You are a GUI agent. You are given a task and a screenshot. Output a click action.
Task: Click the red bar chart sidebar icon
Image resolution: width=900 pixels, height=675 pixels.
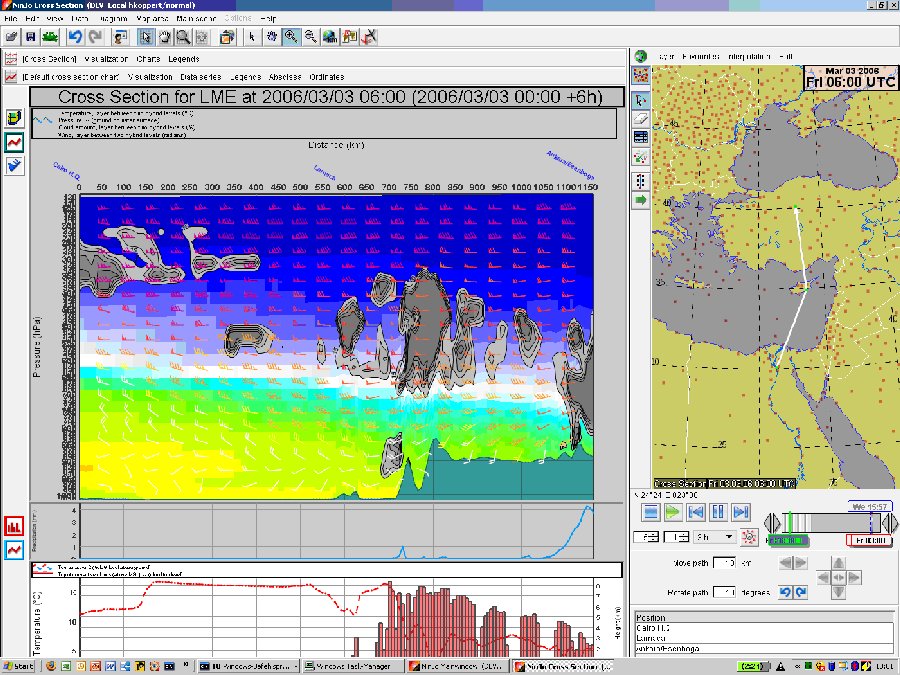pos(14,526)
